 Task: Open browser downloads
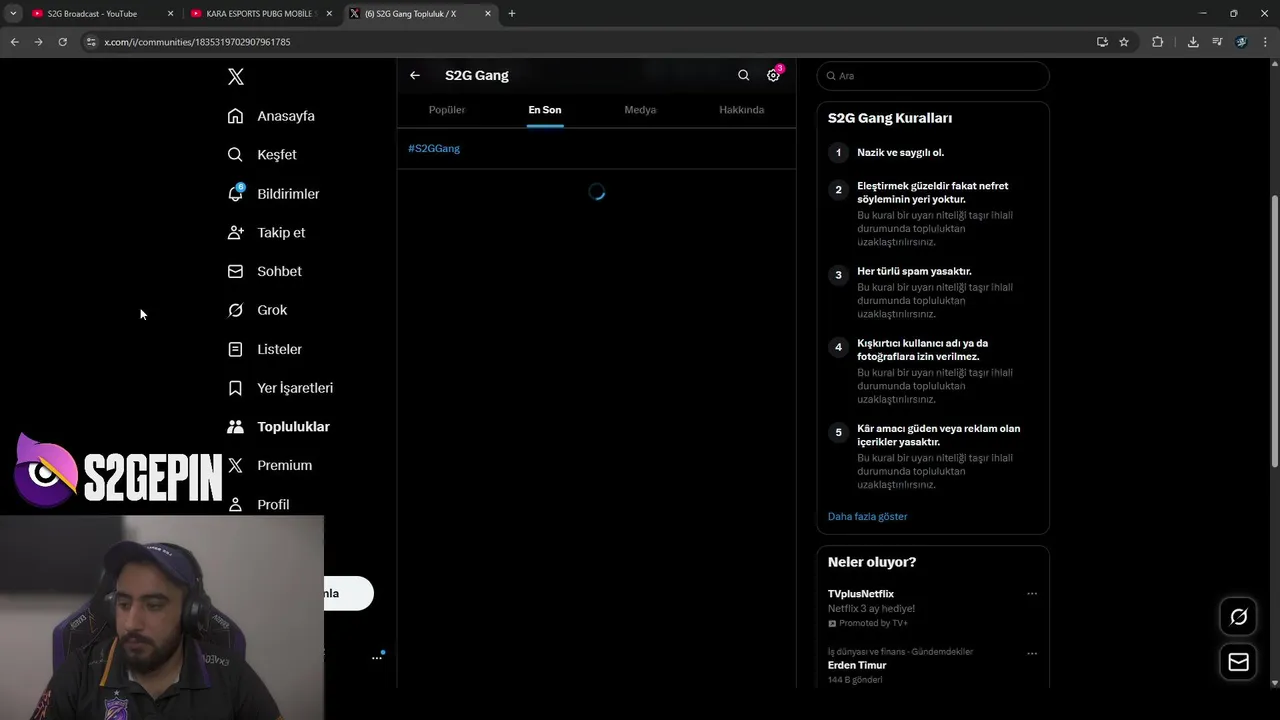(1193, 42)
